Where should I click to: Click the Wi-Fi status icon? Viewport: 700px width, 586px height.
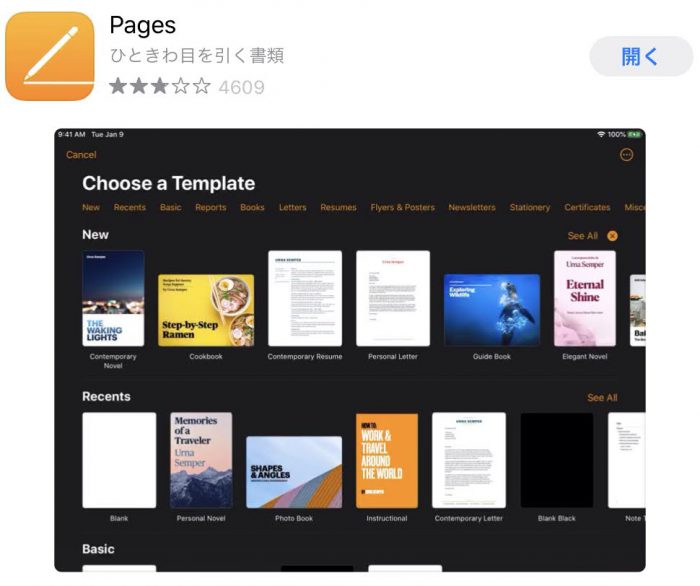coord(601,134)
